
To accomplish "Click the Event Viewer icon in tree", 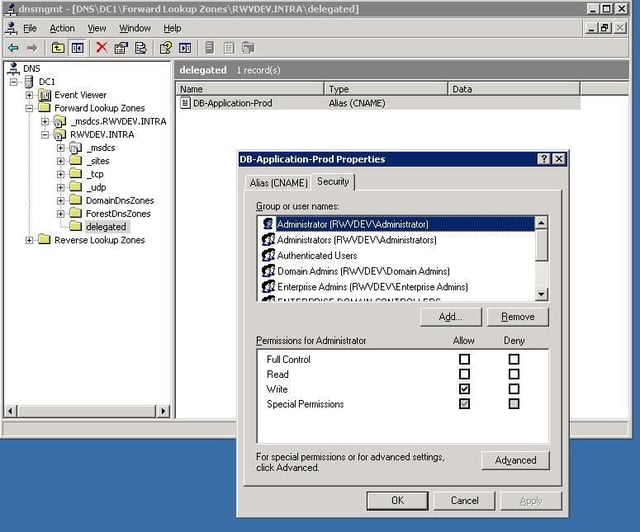I will pos(44,95).
